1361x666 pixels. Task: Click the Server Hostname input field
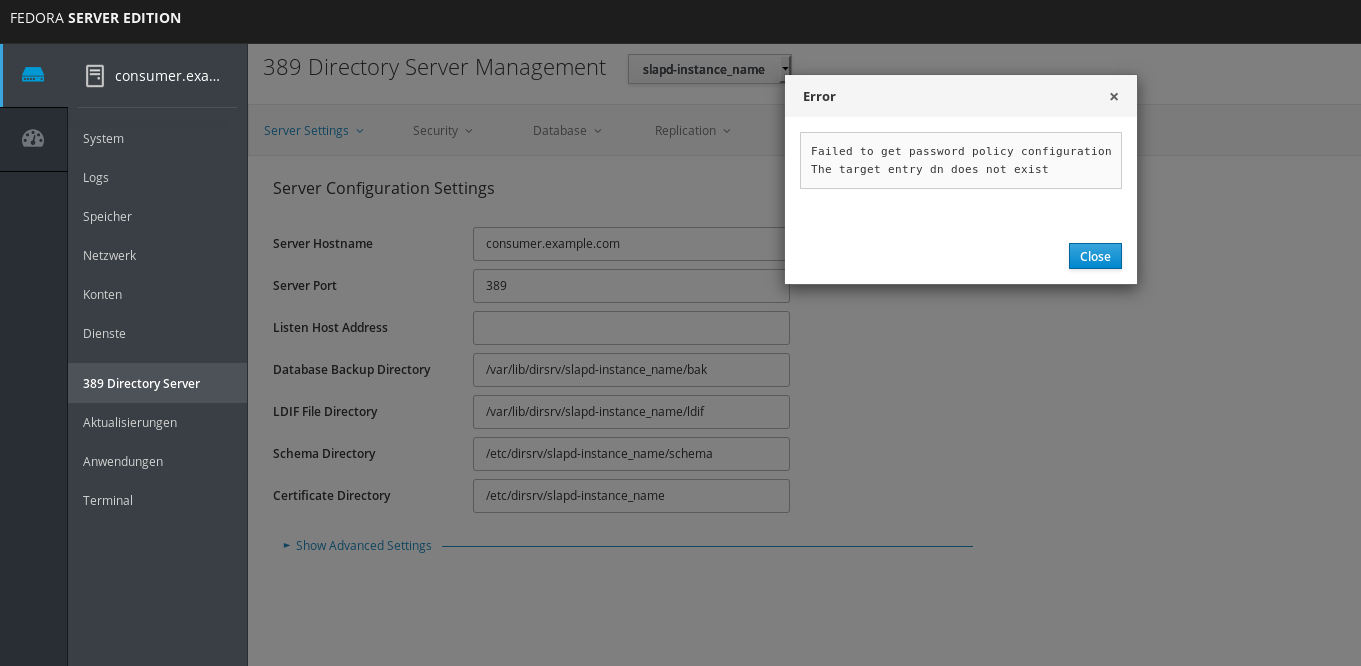(x=631, y=244)
